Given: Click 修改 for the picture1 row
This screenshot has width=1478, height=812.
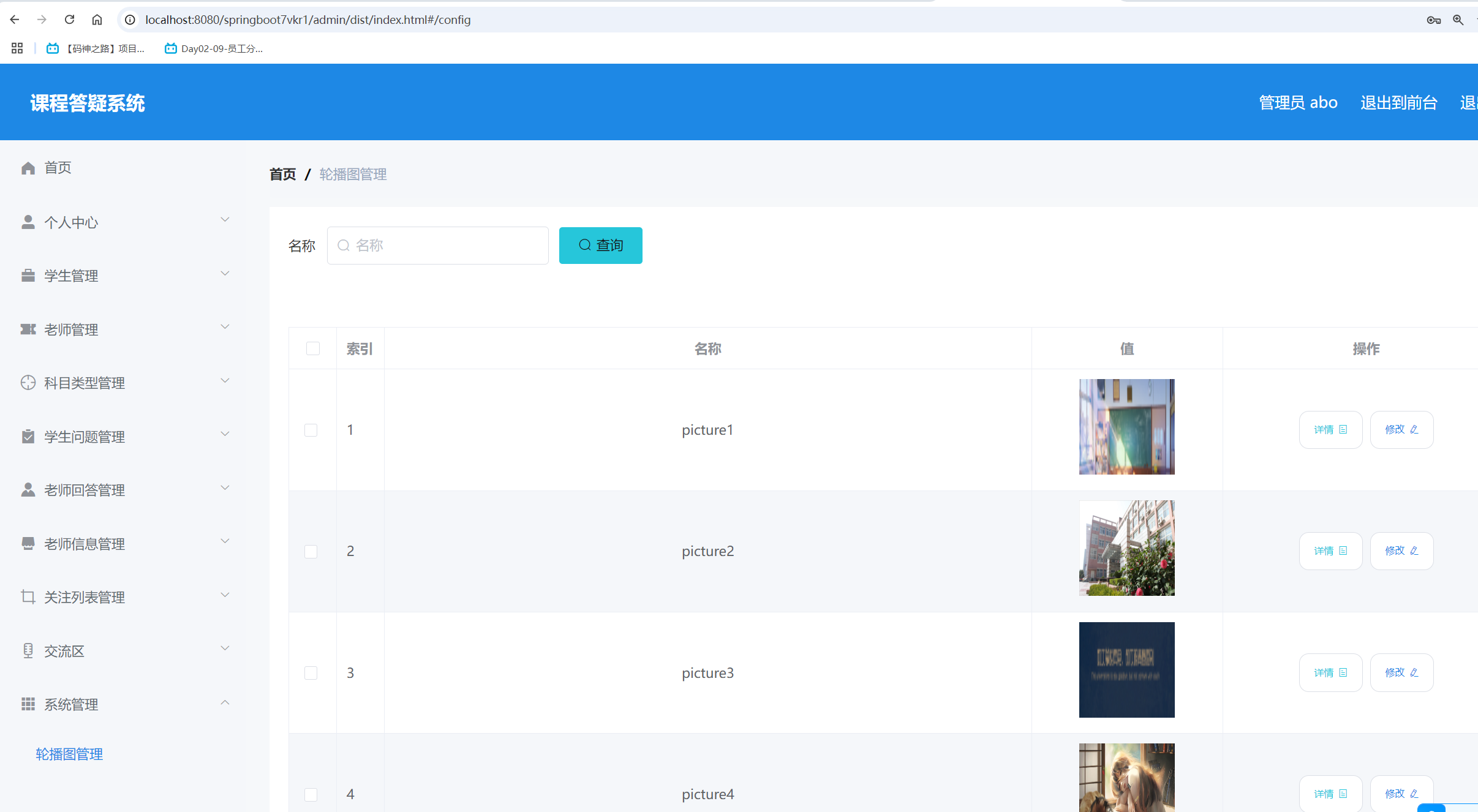Looking at the screenshot, I should pos(1401,430).
